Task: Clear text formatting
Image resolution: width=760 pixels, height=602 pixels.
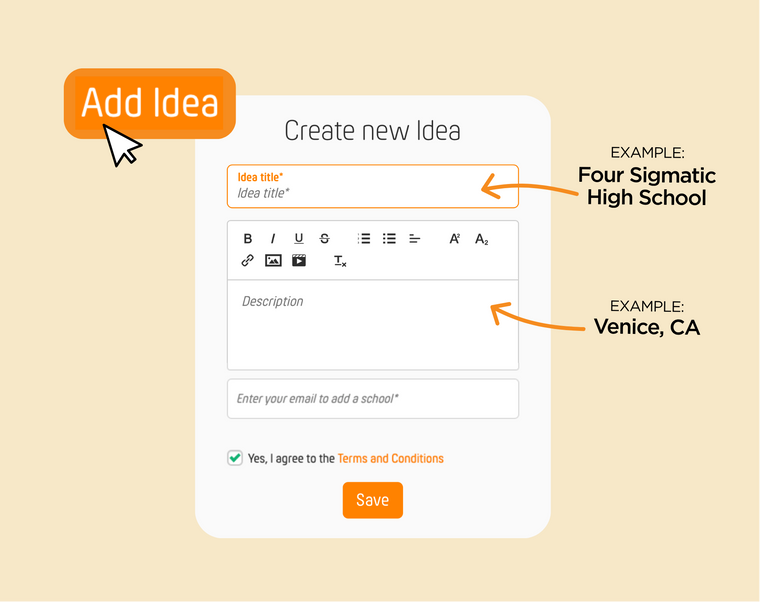Action: 340,261
